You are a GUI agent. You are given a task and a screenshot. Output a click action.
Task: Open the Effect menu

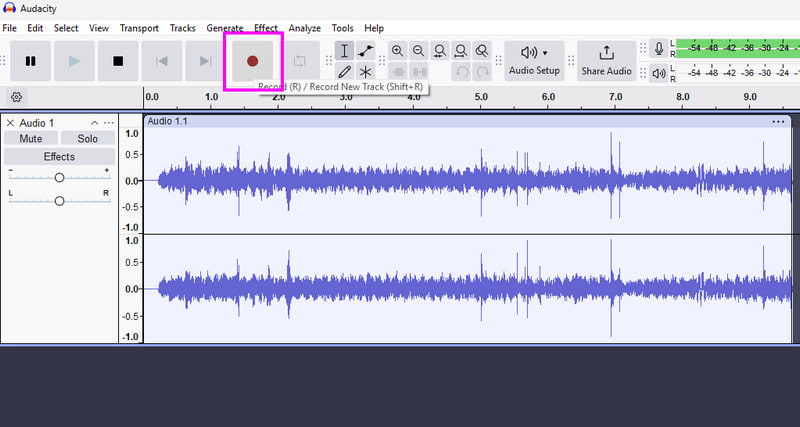click(266, 28)
